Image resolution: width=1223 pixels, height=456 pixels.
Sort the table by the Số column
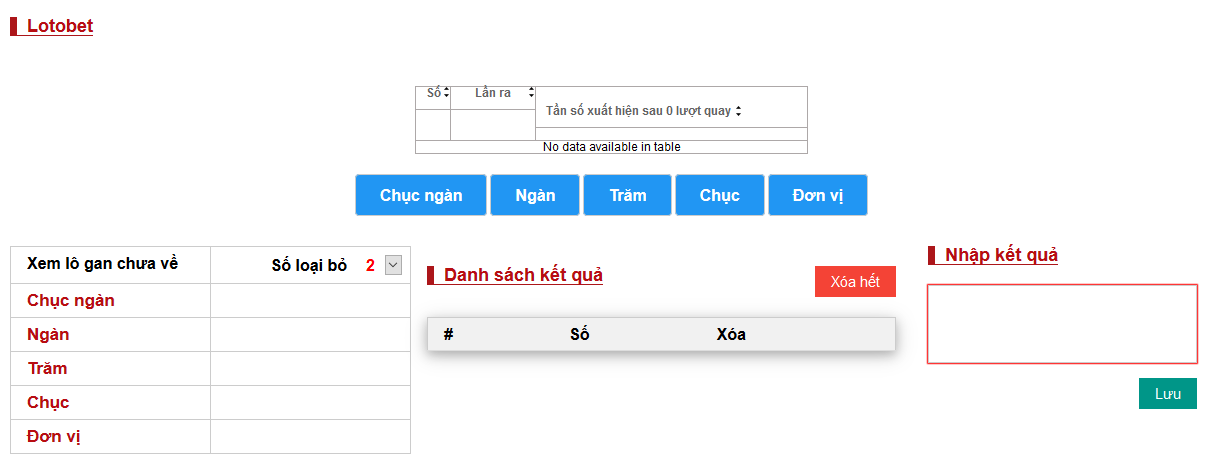point(433,93)
